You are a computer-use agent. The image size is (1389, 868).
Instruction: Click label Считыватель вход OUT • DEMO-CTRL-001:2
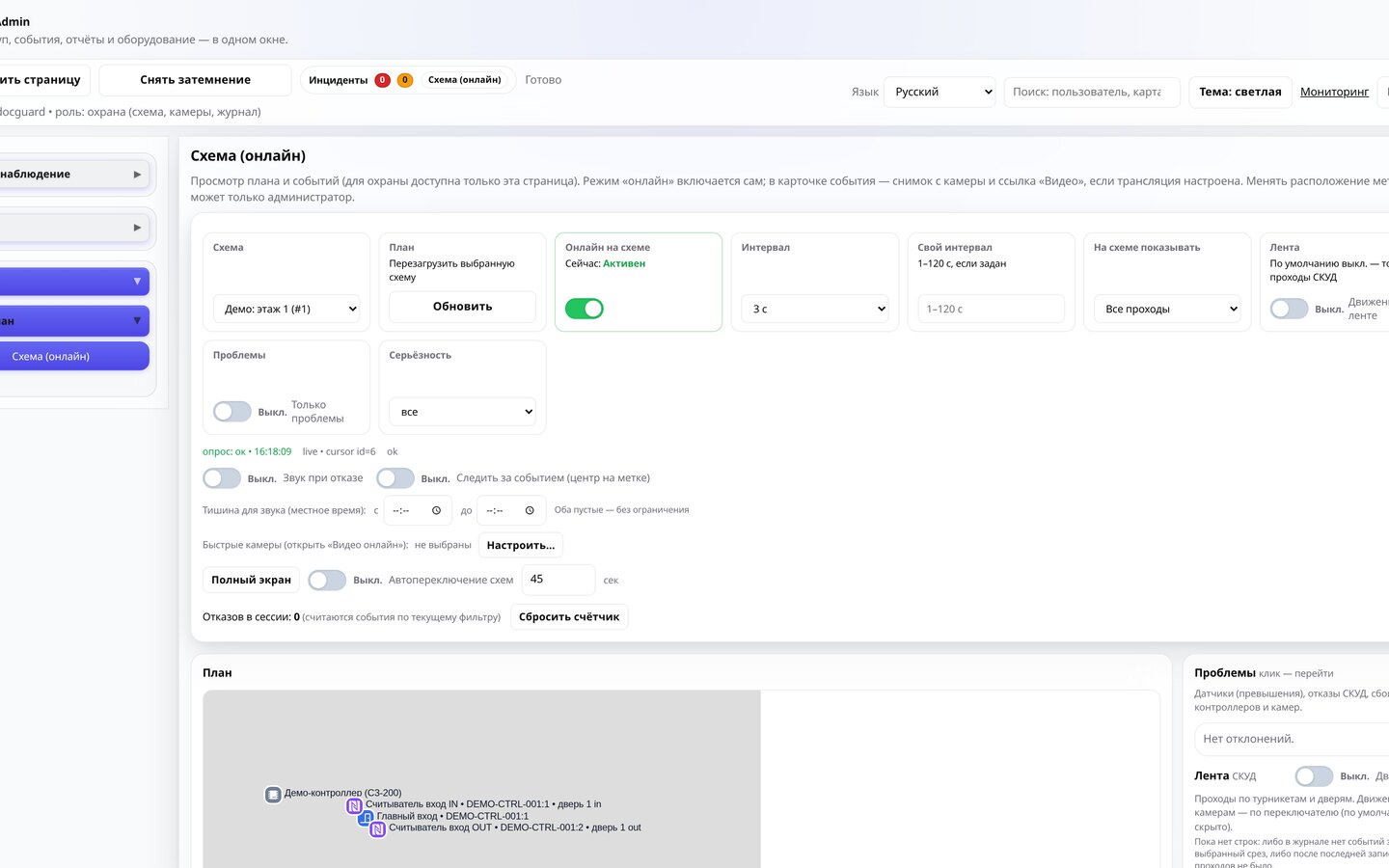[x=515, y=827]
